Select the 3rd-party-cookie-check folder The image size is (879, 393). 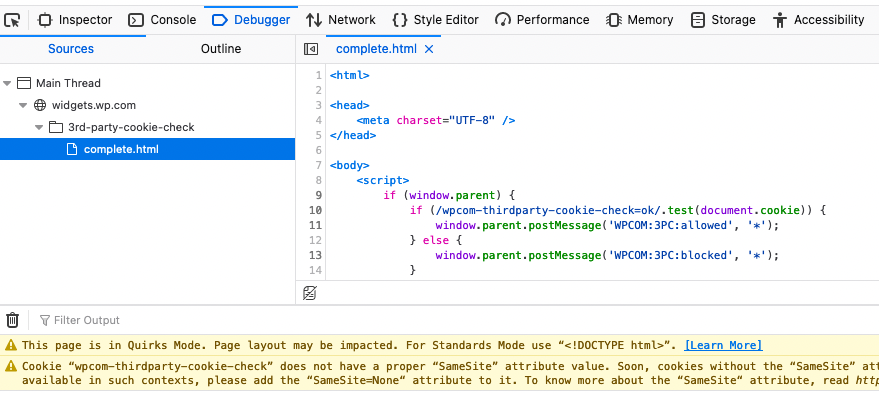coord(131,127)
